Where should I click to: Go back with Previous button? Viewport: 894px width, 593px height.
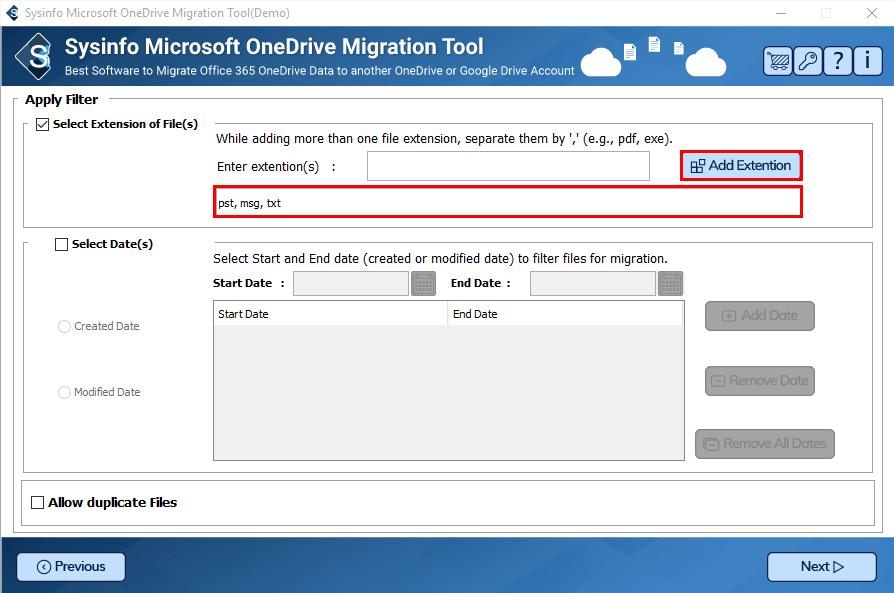[71, 567]
